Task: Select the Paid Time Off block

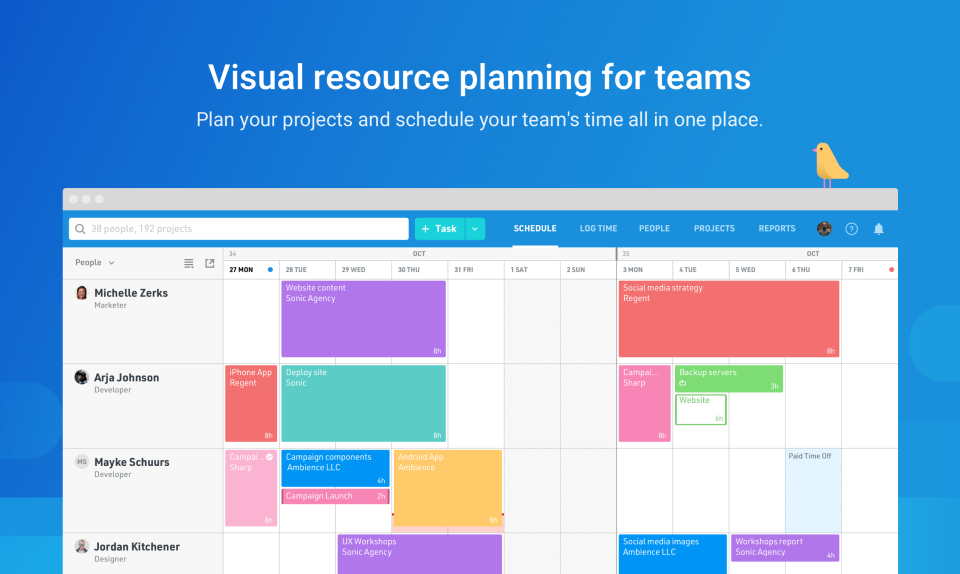Action: click(x=813, y=490)
